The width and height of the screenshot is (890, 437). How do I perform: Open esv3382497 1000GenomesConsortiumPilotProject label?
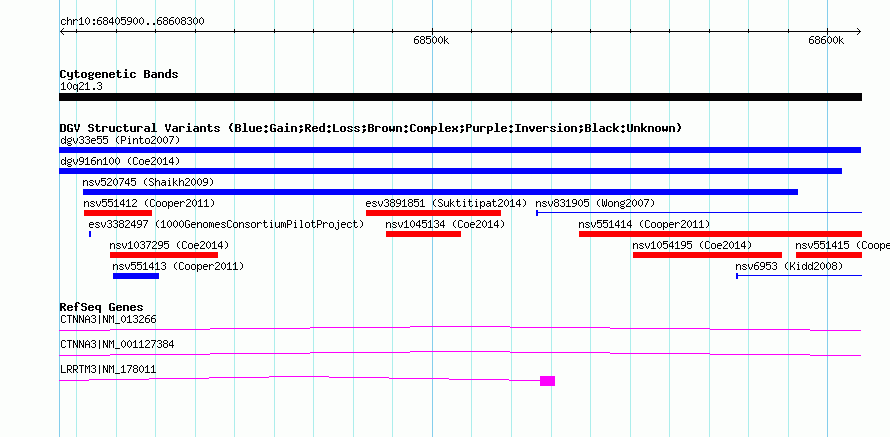tap(226, 224)
